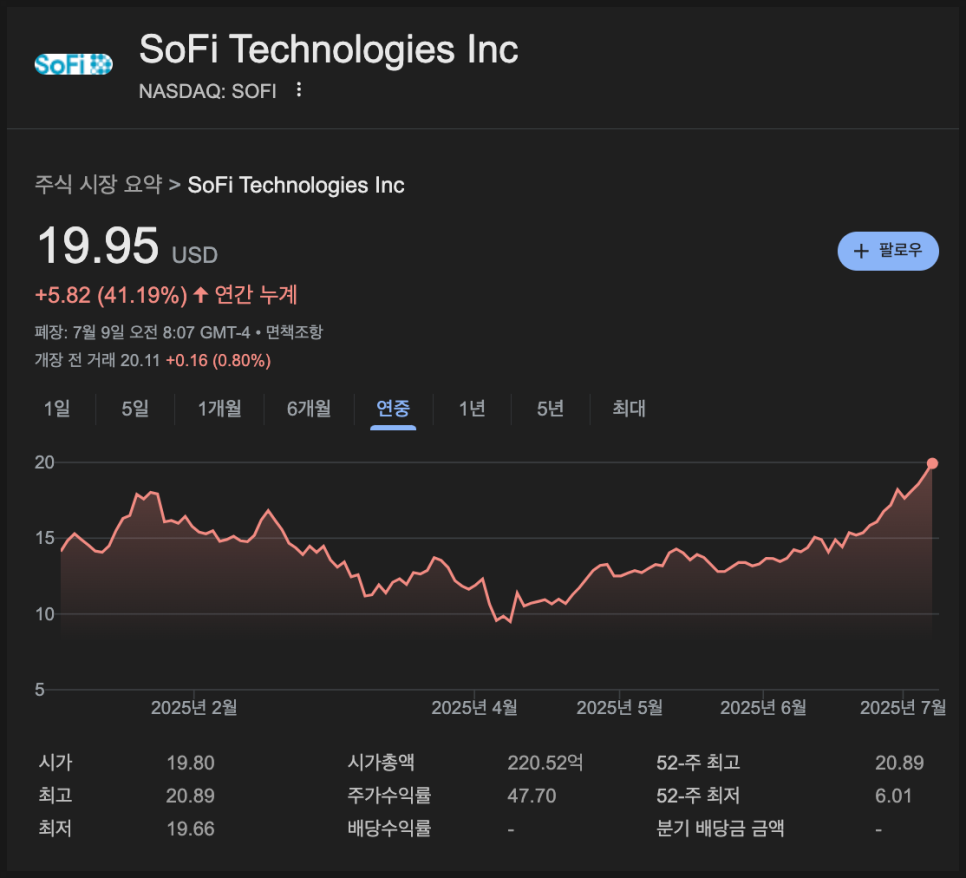Click the 2025년 7월 axis label
Viewport: 966px width, 878px height.
[x=903, y=707]
